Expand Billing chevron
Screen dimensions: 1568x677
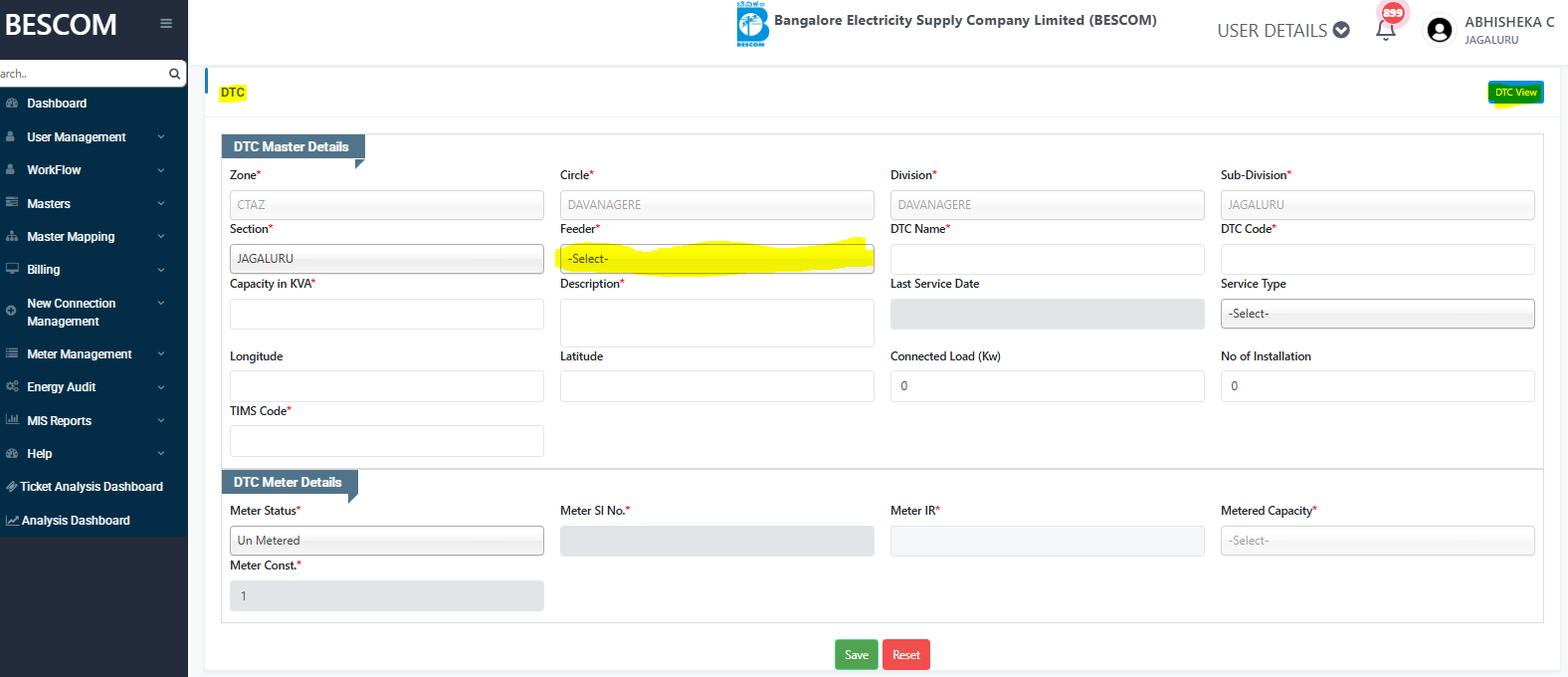click(x=161, y=270)
